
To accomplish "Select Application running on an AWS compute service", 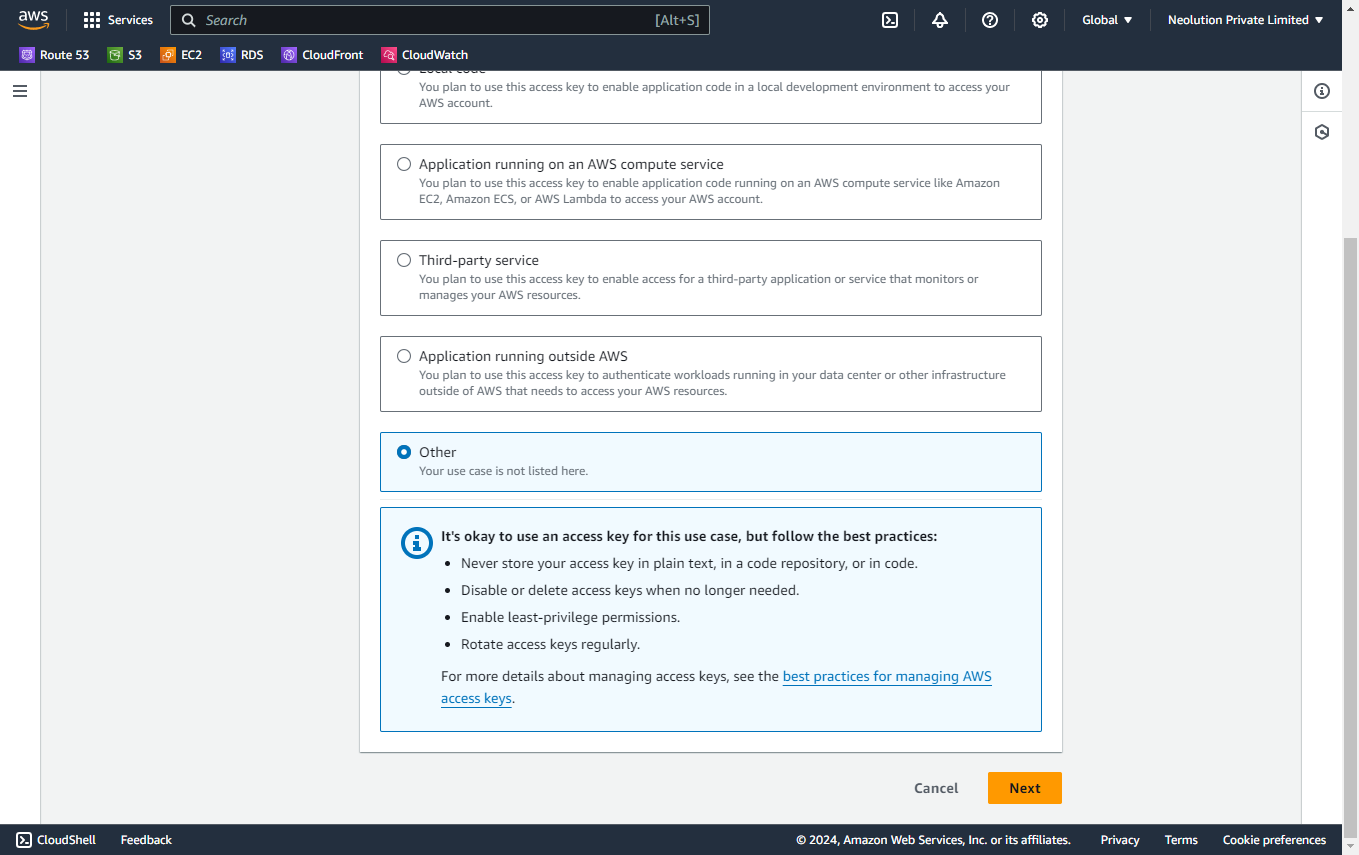I will pyautogui.click(x=404, y=164).
